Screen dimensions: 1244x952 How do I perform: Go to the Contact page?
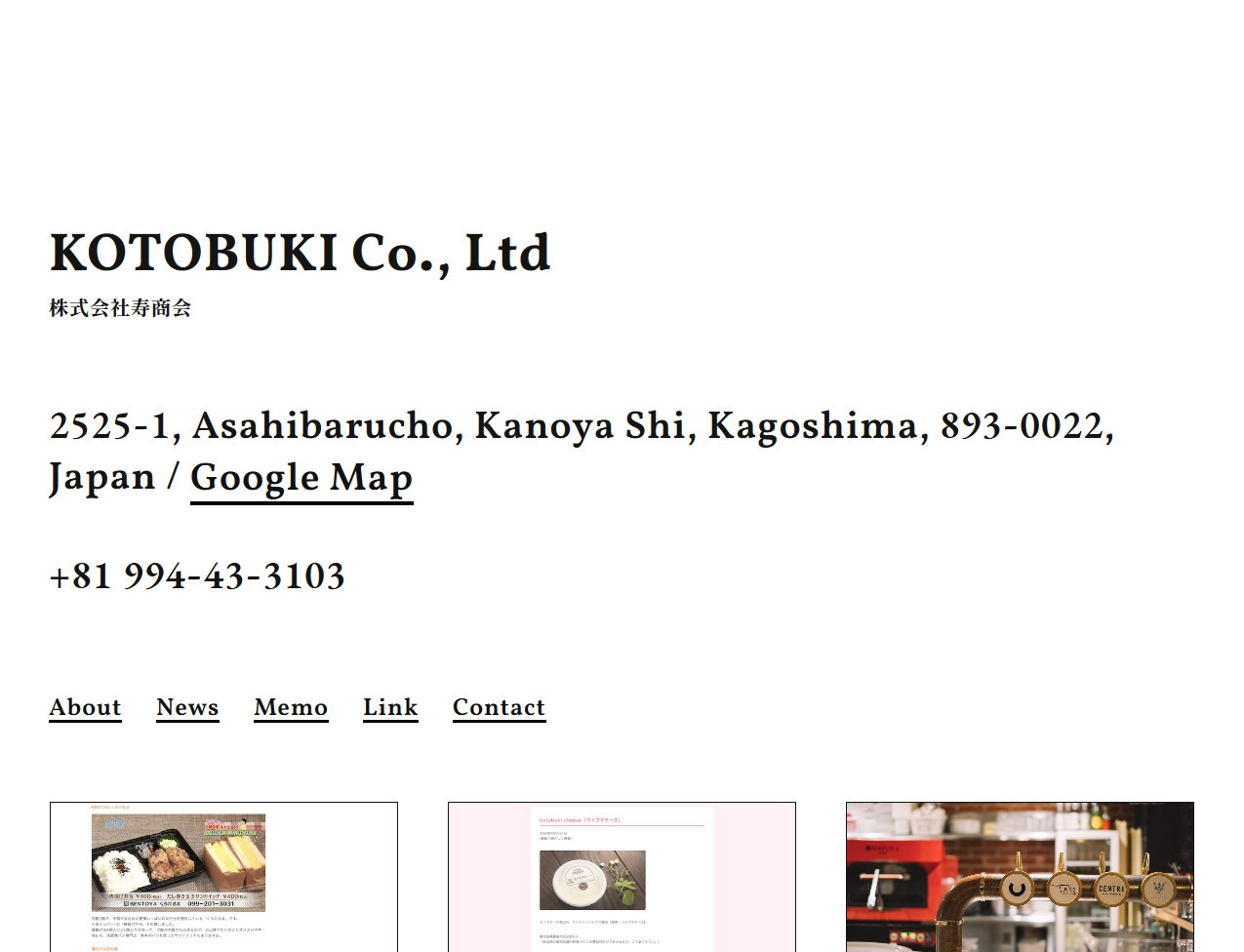tap(499, 708)
